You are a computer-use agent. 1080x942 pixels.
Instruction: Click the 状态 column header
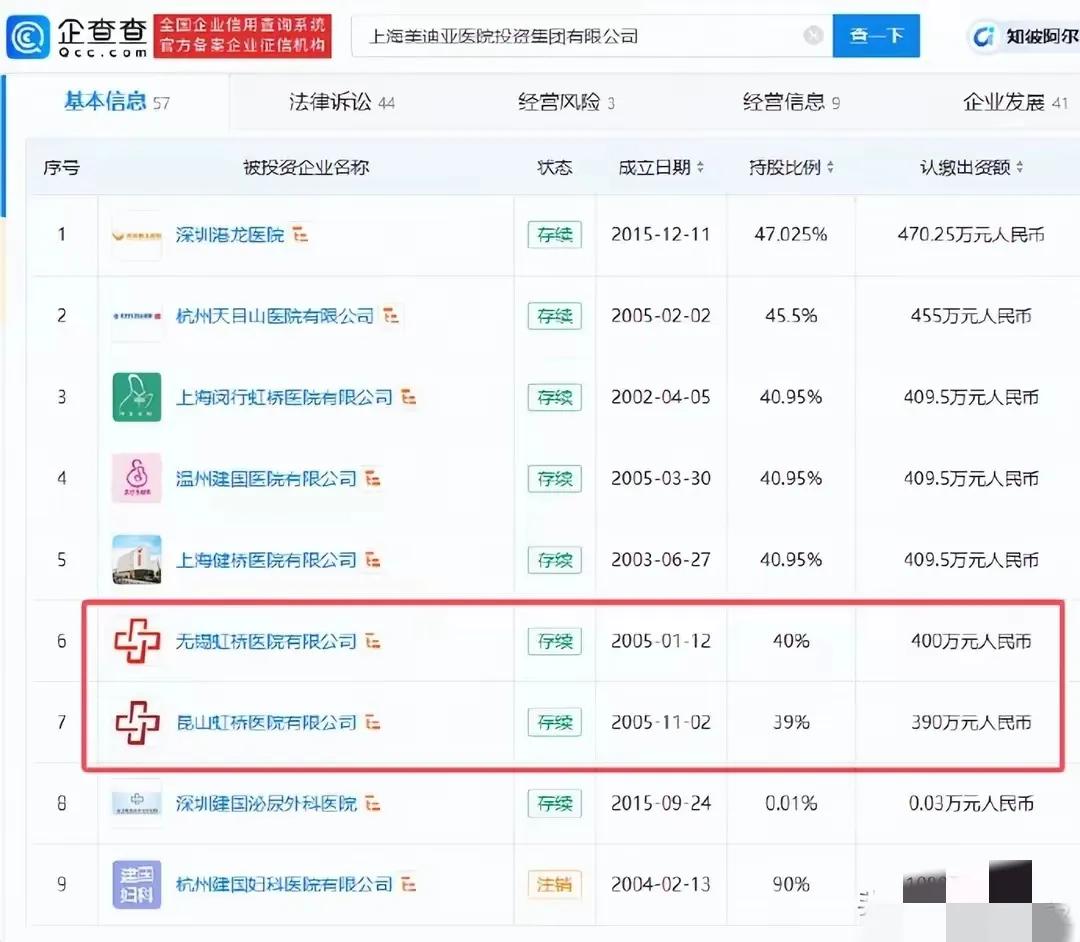(554, 167)
